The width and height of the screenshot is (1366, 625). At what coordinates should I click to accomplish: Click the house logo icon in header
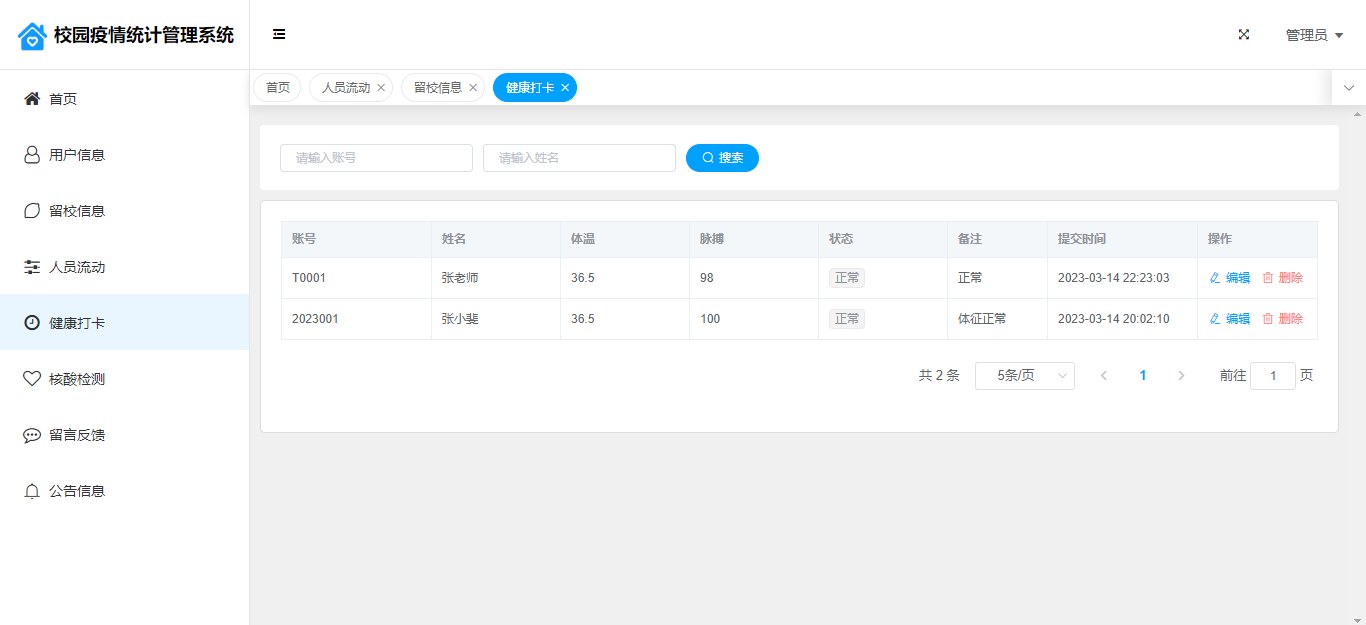coord(32,36)
